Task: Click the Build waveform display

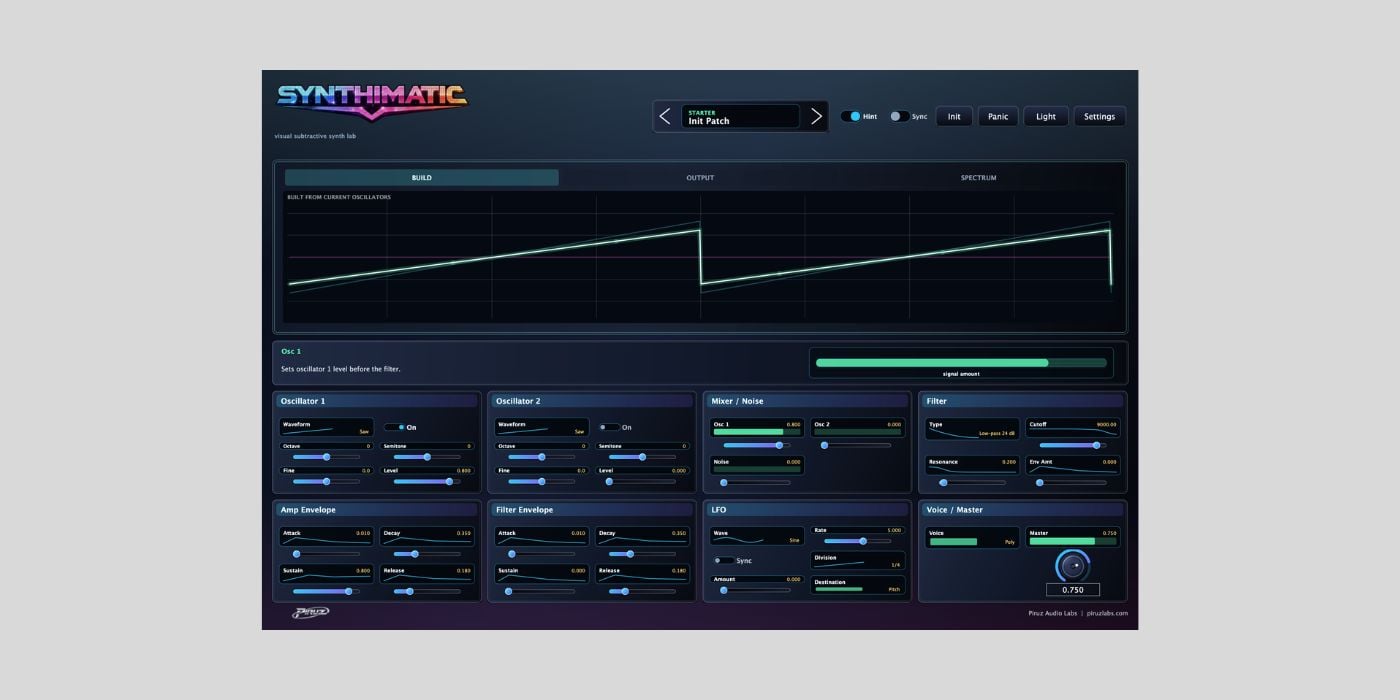Action: [x=700, y=256]
